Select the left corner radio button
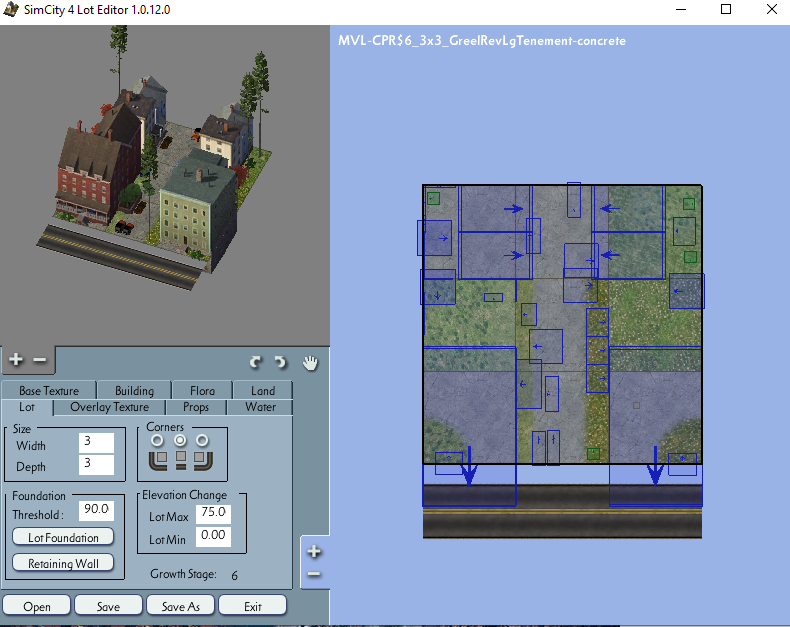The image size is (790, 627). (x=157, y=441)
